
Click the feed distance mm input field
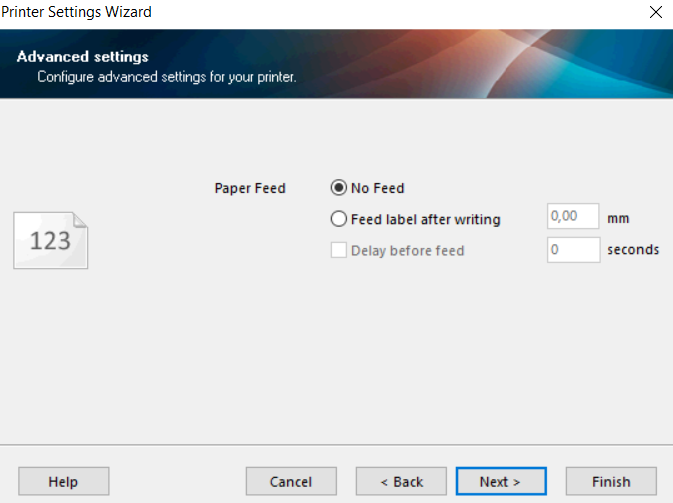click(x=572, y=218)
